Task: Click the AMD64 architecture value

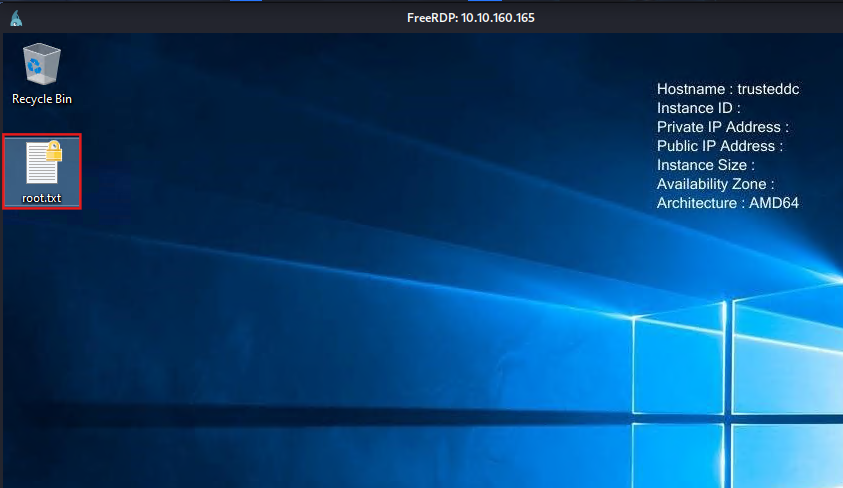Action: 774,203
